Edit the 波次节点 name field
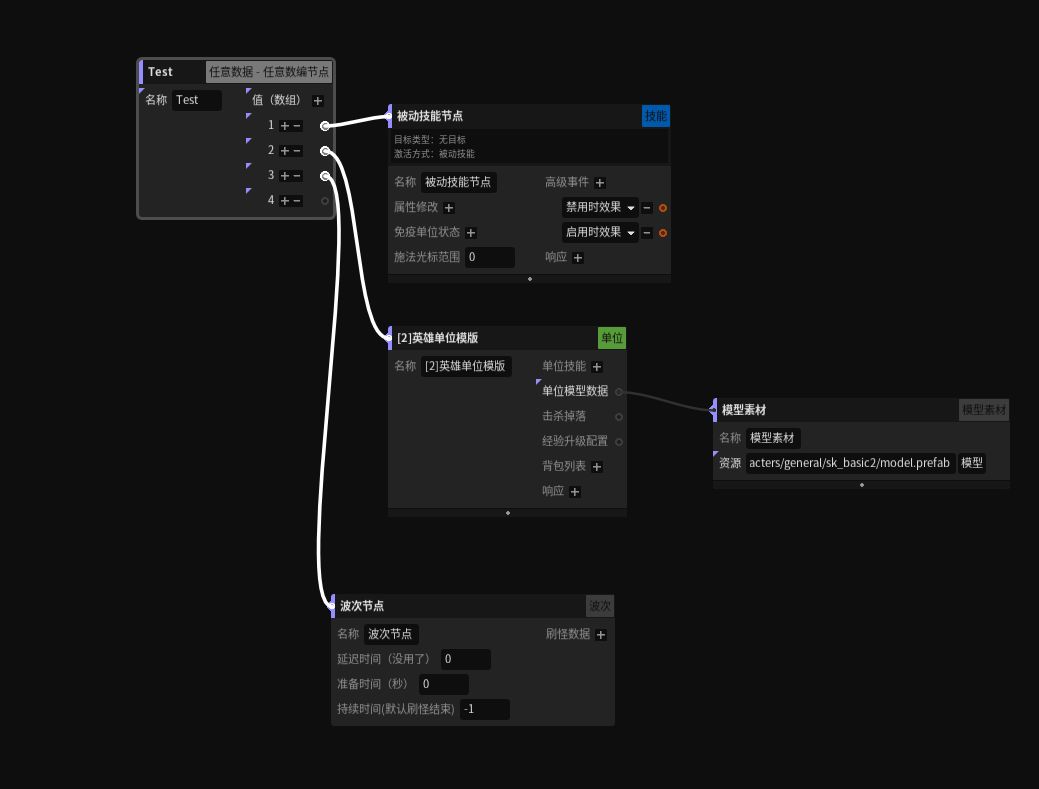1039x789 pixels. 391,634
